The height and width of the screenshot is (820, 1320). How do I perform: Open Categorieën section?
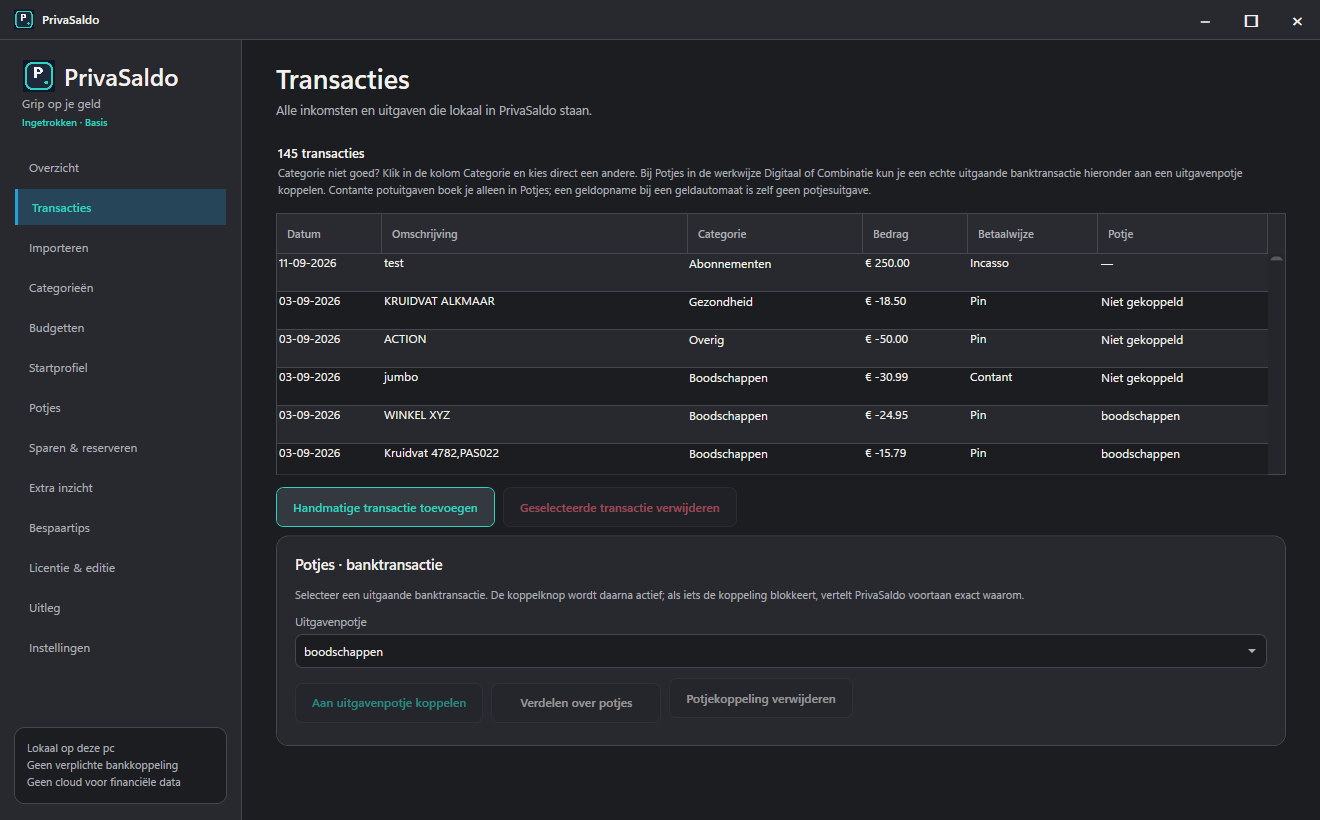click(120, 288)
